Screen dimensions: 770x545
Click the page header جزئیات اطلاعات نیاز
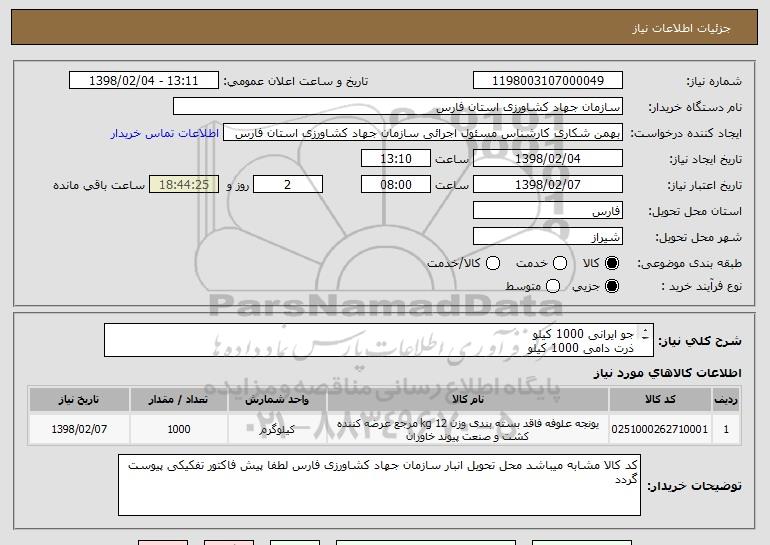(x=681, y=28)
